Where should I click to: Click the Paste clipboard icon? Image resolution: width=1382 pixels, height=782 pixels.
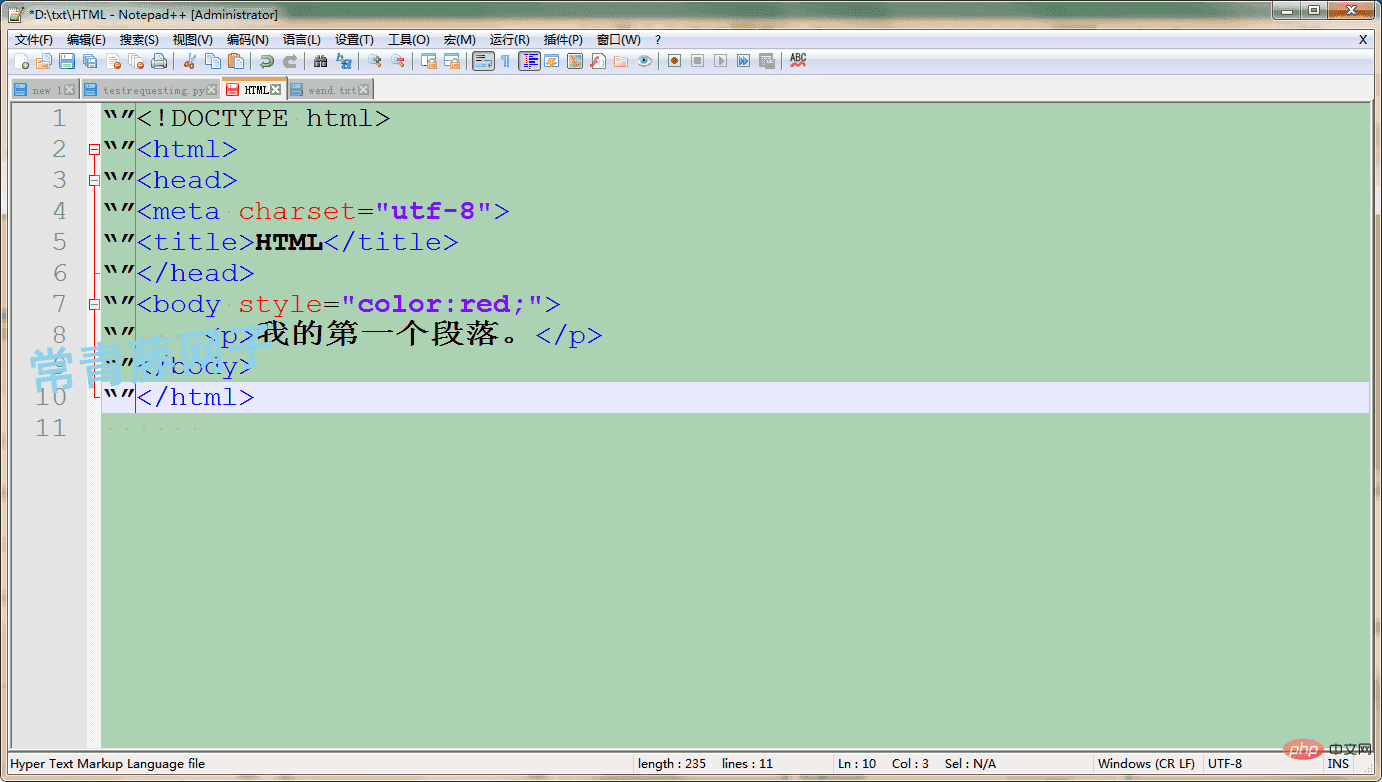pos(236,61)
